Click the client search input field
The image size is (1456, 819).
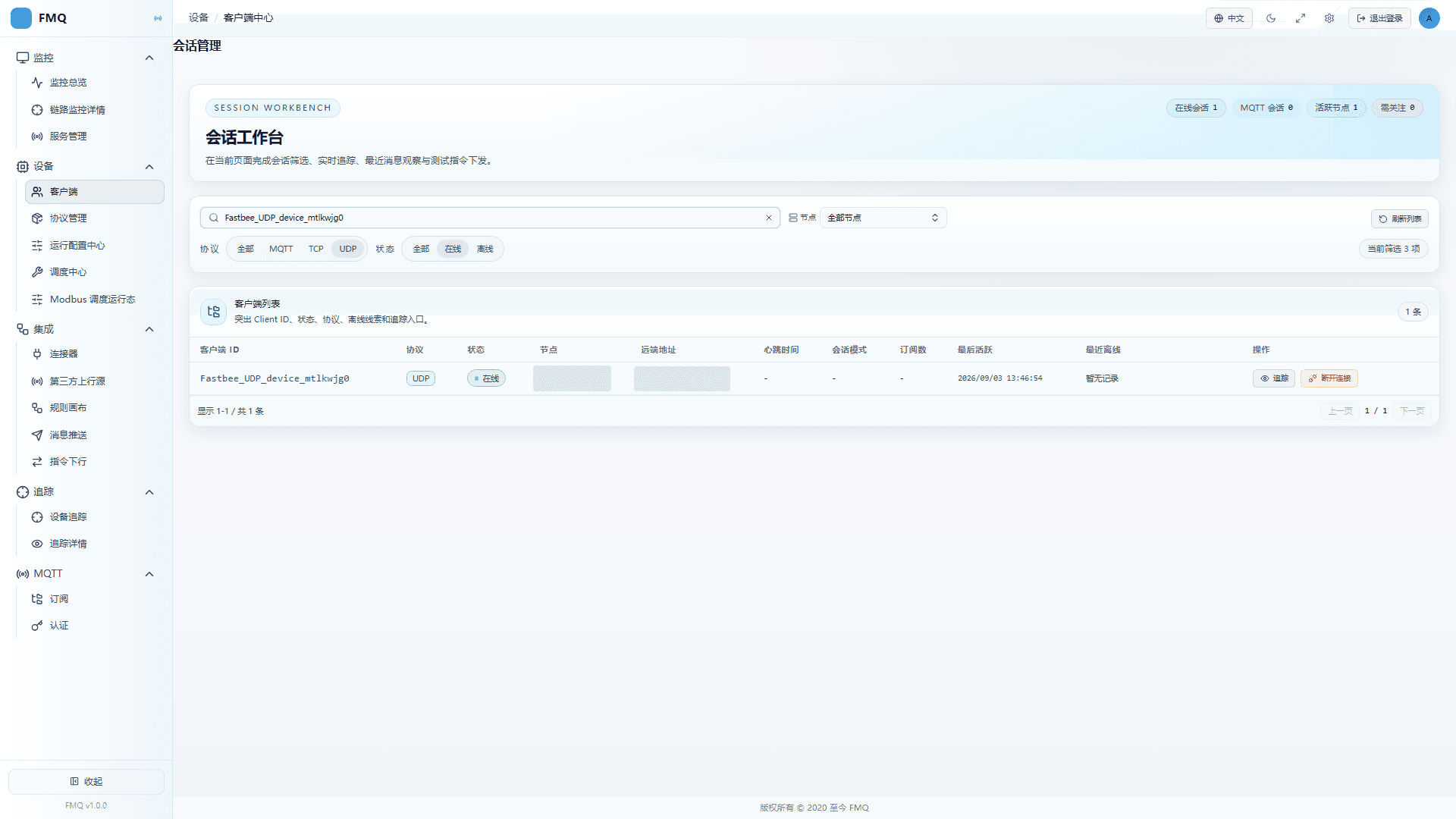(490, 218)
